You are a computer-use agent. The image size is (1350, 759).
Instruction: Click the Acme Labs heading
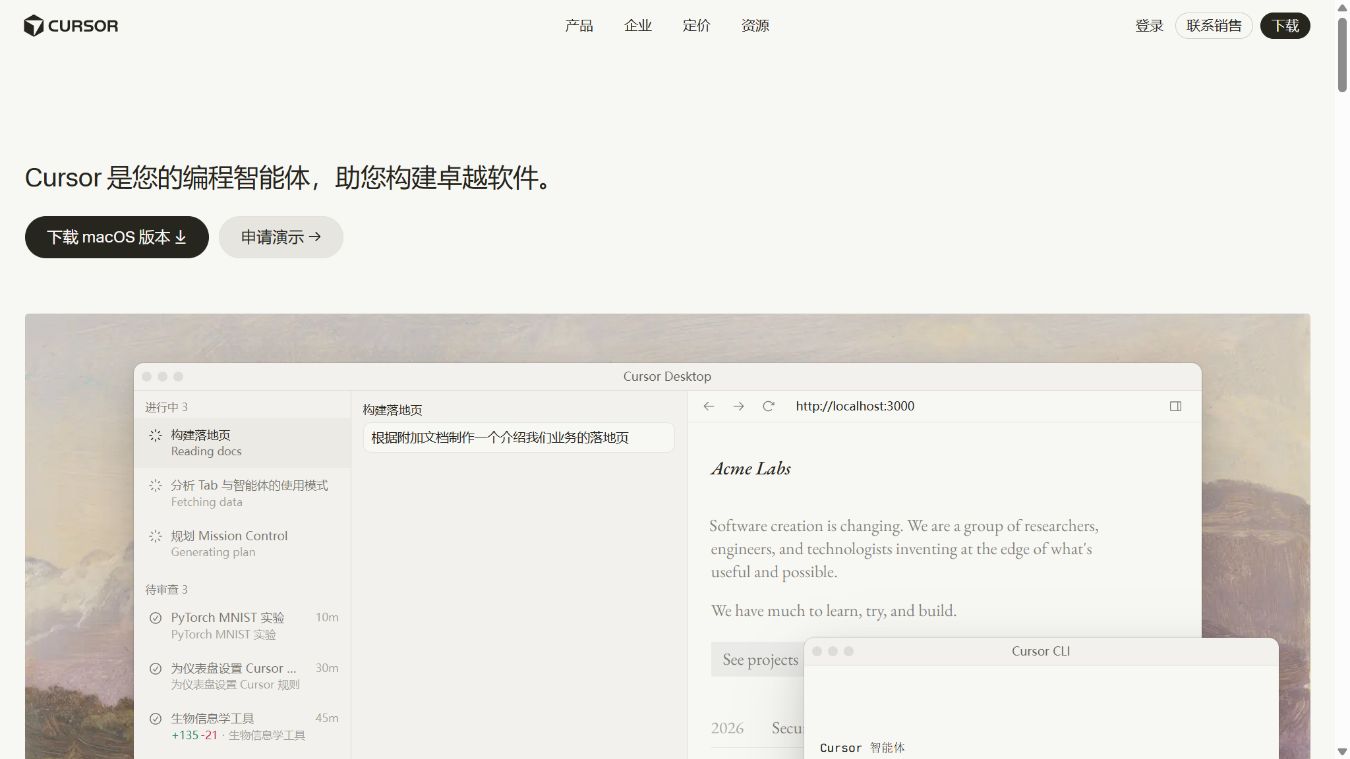click(751, 468)
